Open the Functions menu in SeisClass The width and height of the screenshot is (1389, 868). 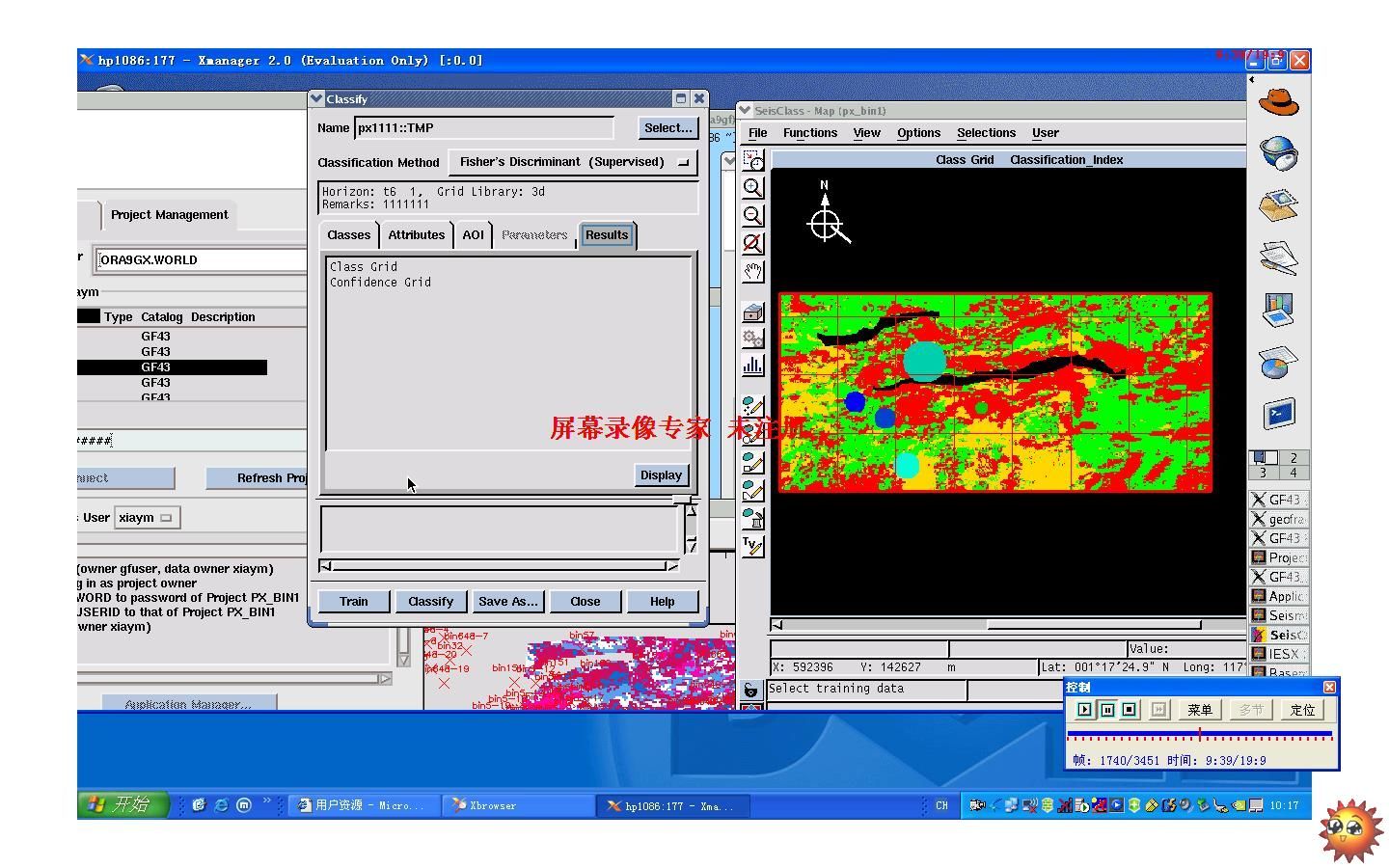point(810,133)
